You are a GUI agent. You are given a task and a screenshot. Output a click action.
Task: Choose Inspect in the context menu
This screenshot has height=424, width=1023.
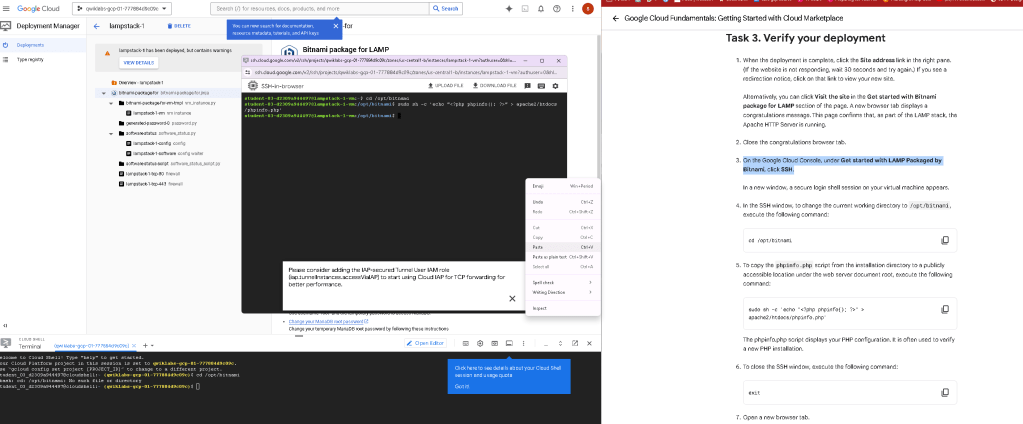point(562,308)
